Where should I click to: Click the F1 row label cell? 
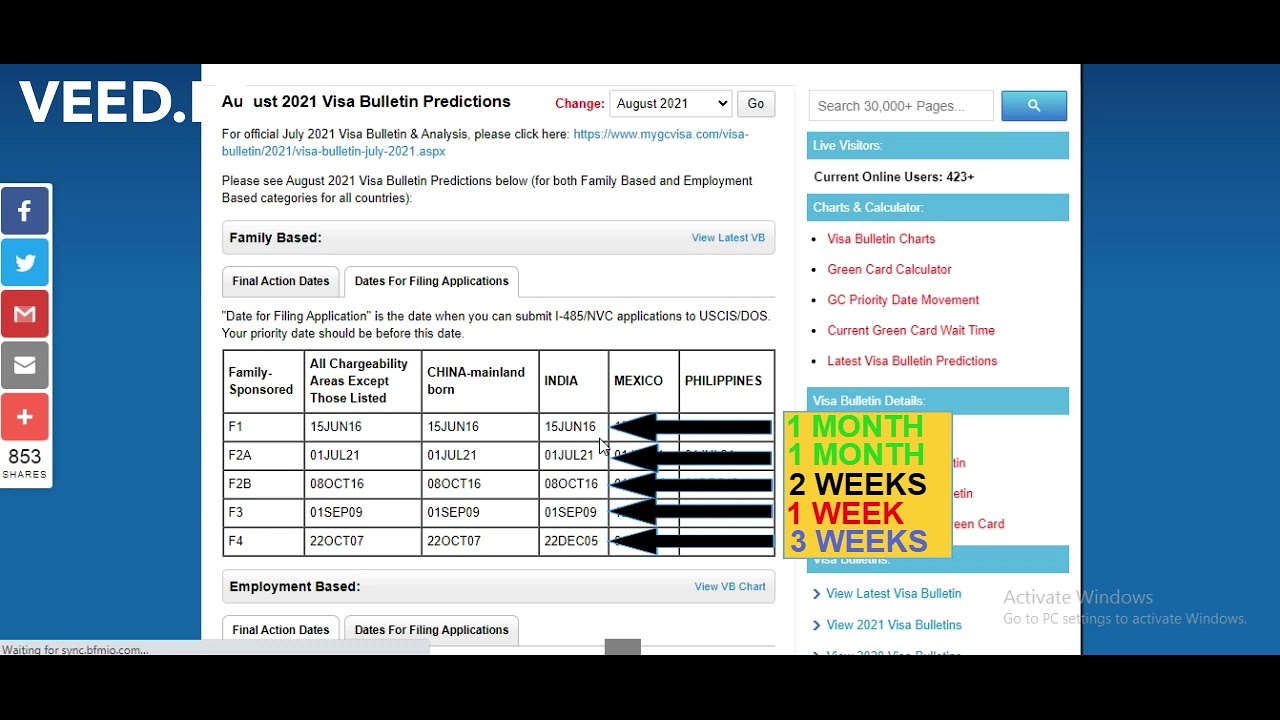click(264, 427)
